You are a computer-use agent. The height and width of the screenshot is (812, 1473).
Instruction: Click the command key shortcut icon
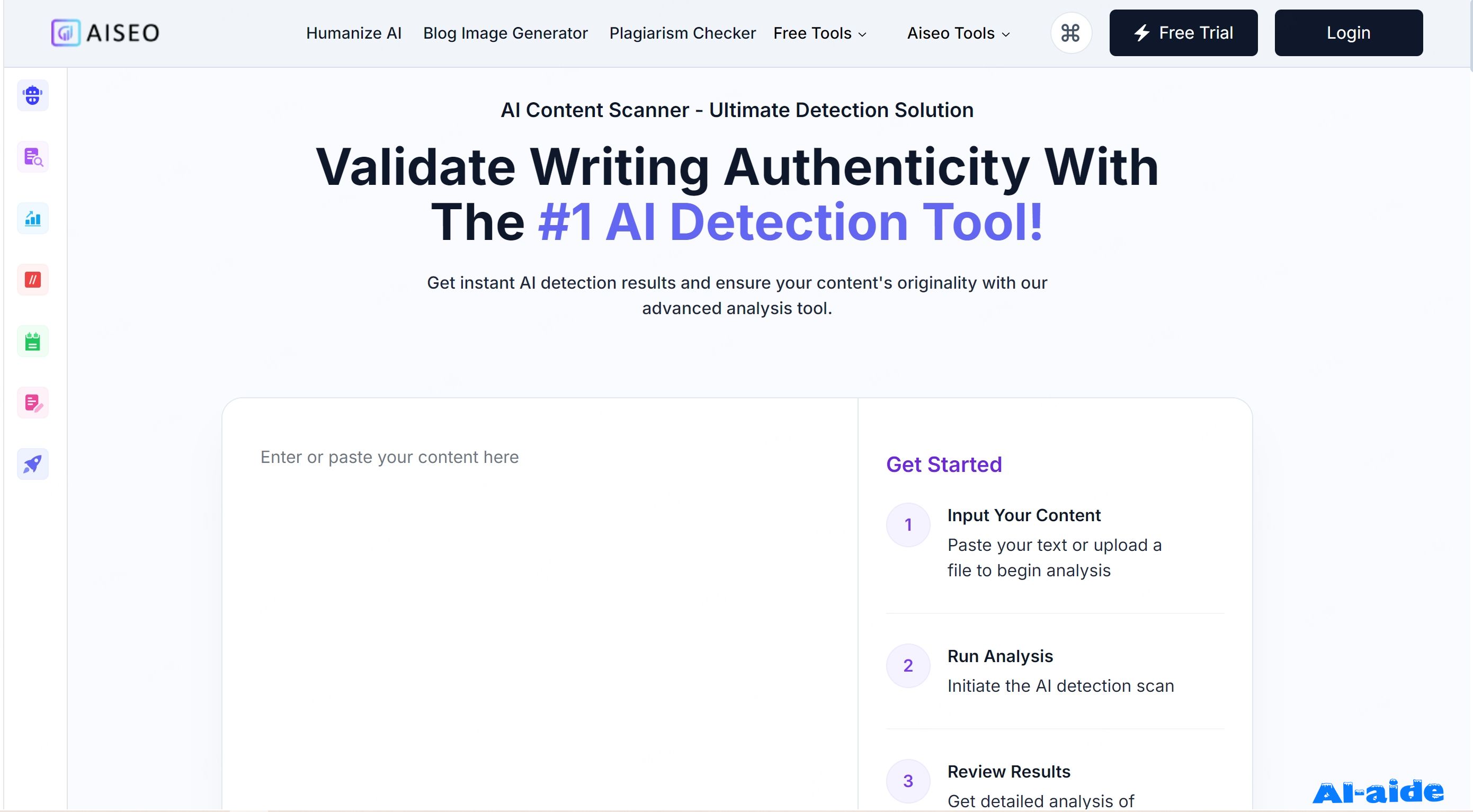pyautogui.click(x=1071, y=33)
